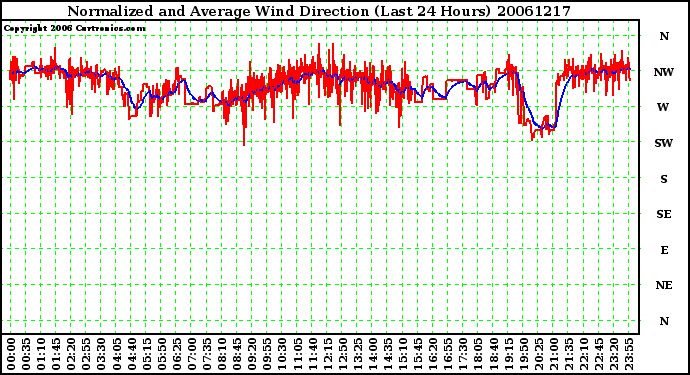Viewport: 690px width, 375px height.
Task: Click the 05:15 time label
Action: pyautogui.click(x=147, y=354)
